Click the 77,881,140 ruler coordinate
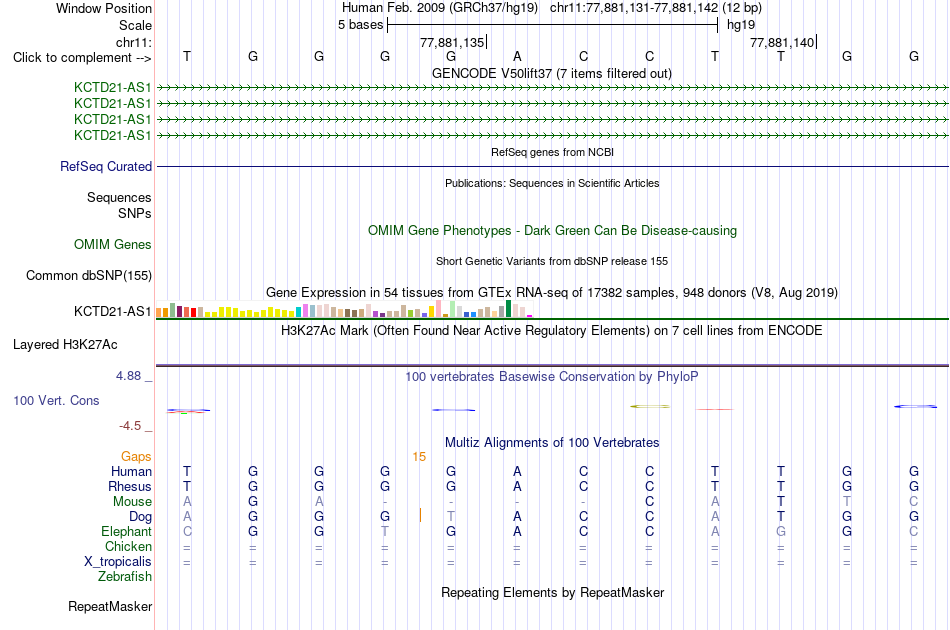This screenshot has width=950, height=630. (x=782, y=42)
